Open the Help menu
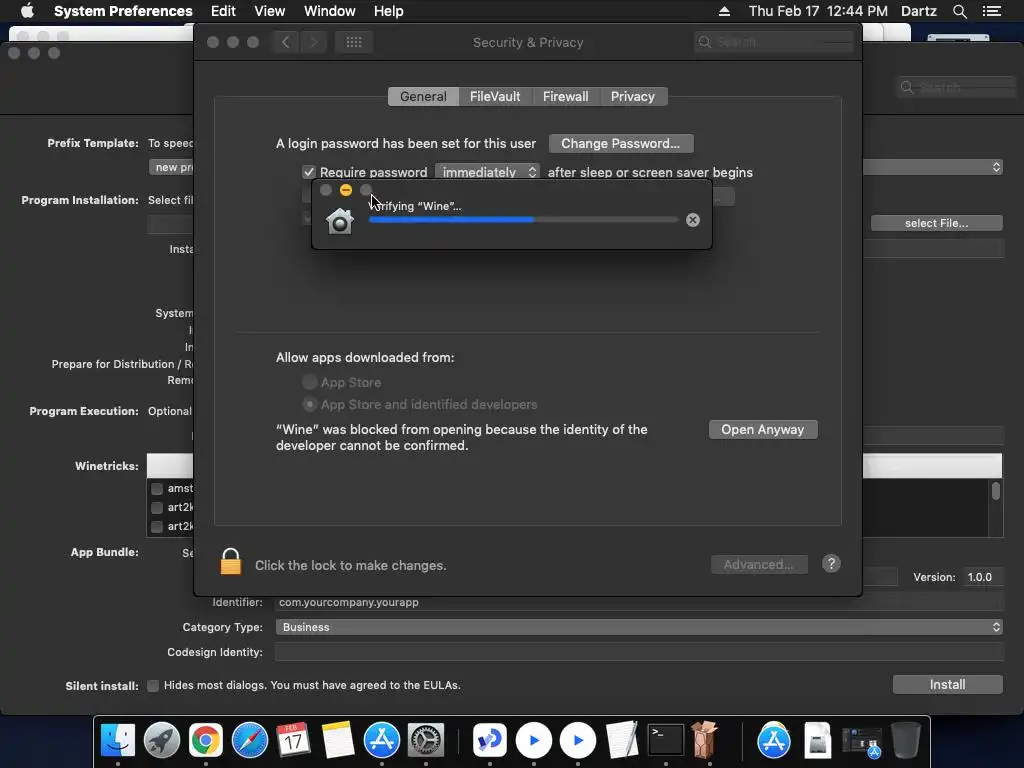Image resolution: width=1024 pixels, height=768 pixels. point(389,11)
